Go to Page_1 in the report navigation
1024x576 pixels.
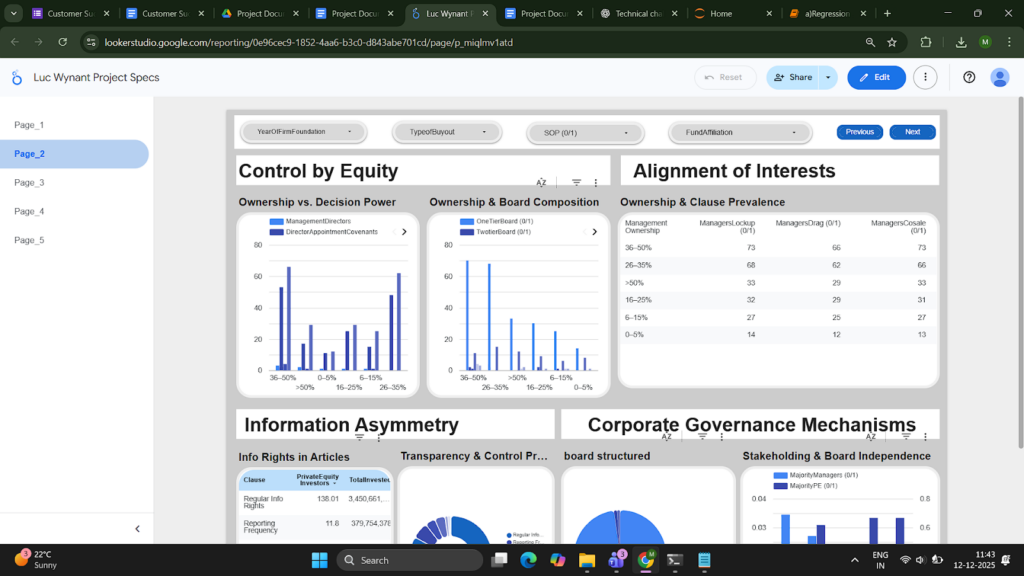[x=29, y=125]
